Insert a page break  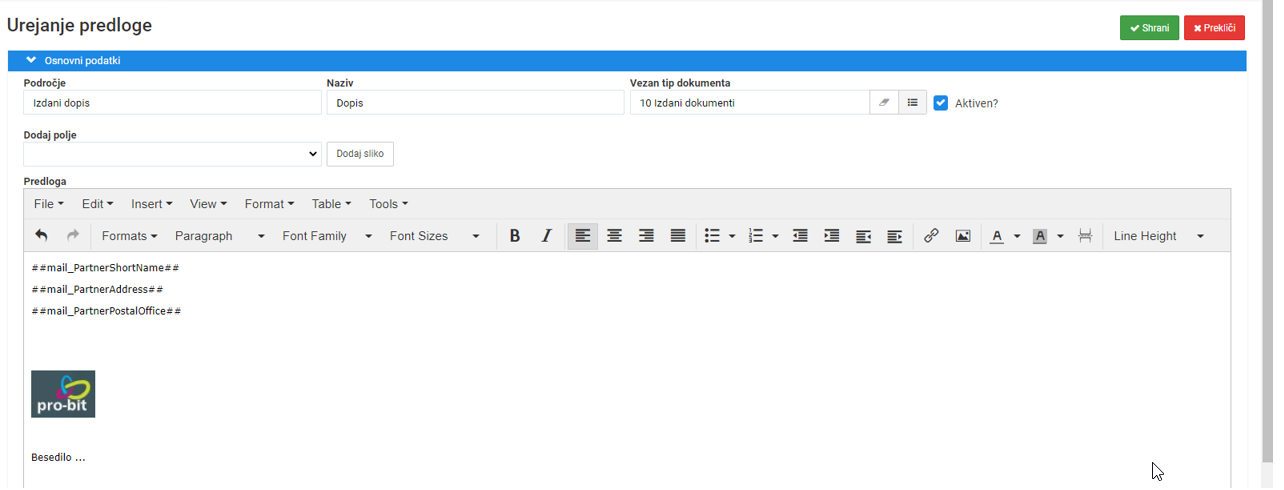pos(1085,236)
